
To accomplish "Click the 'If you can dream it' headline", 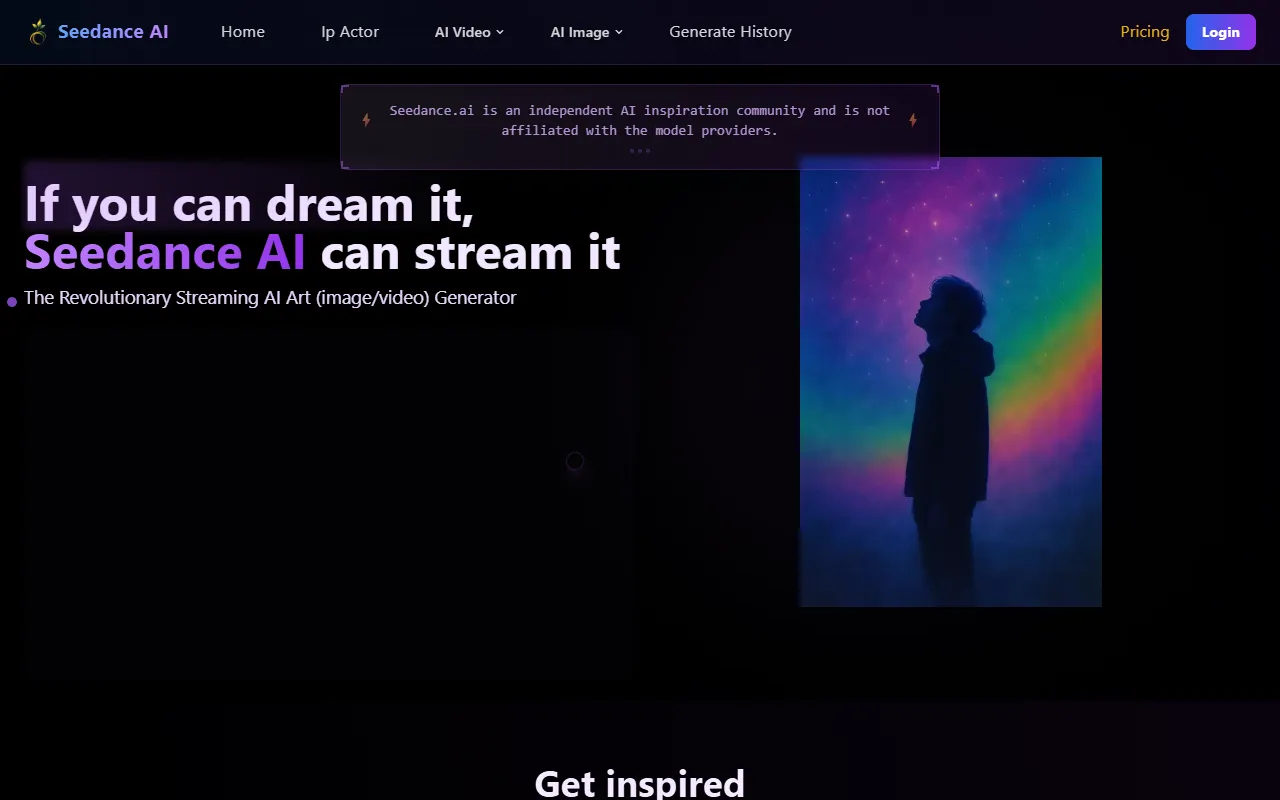I will [x=249, y=204].
